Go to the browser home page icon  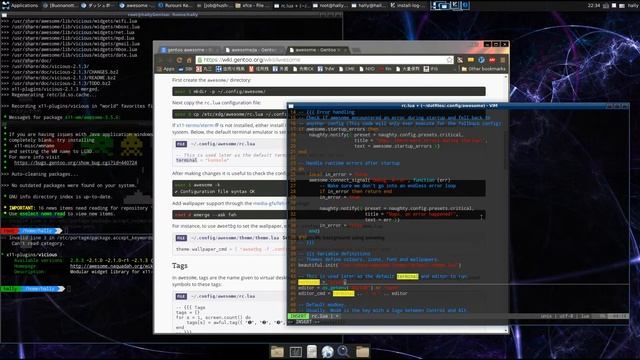[189, 60]
